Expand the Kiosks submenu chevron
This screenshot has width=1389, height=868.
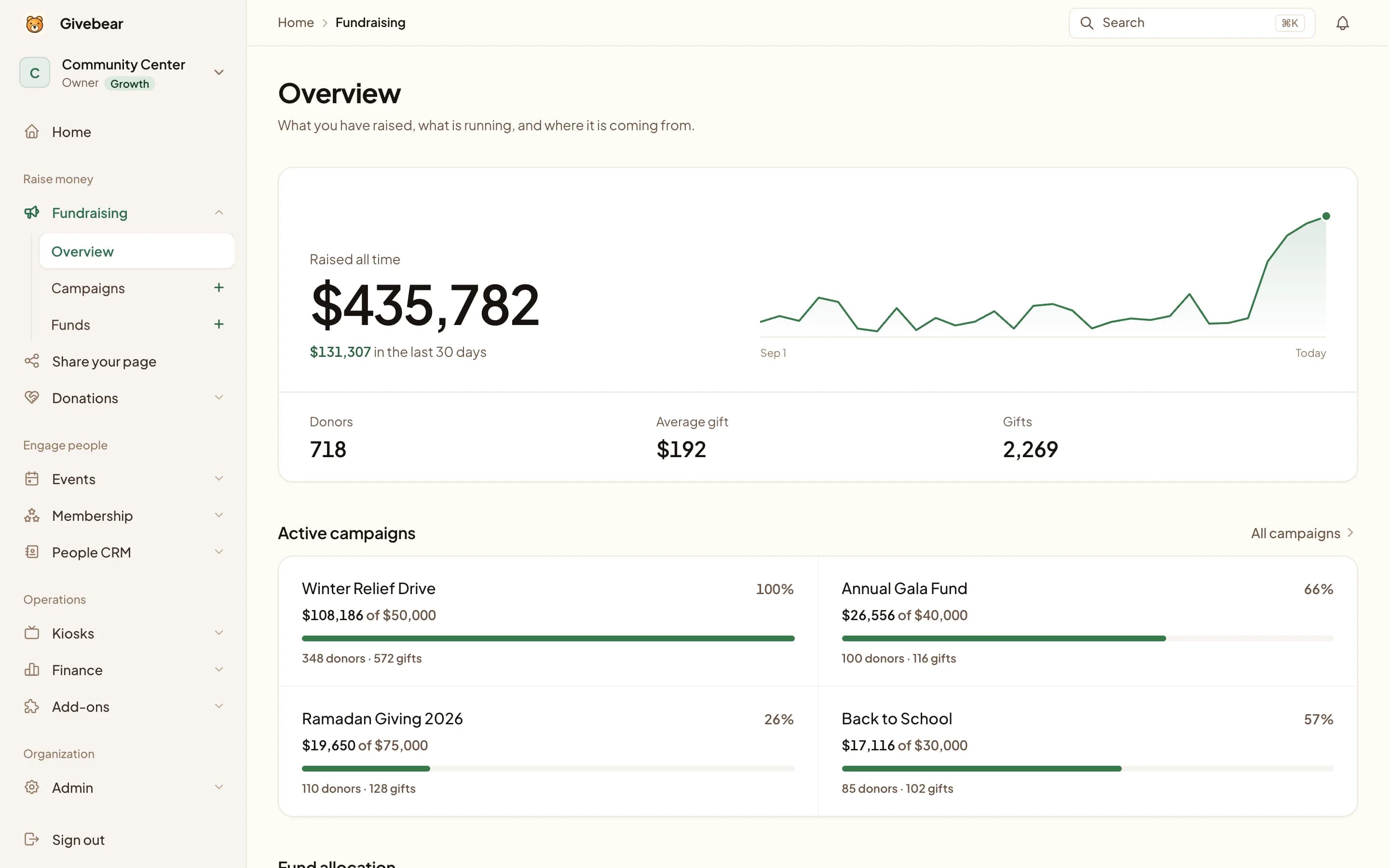(x=218, y=633)
